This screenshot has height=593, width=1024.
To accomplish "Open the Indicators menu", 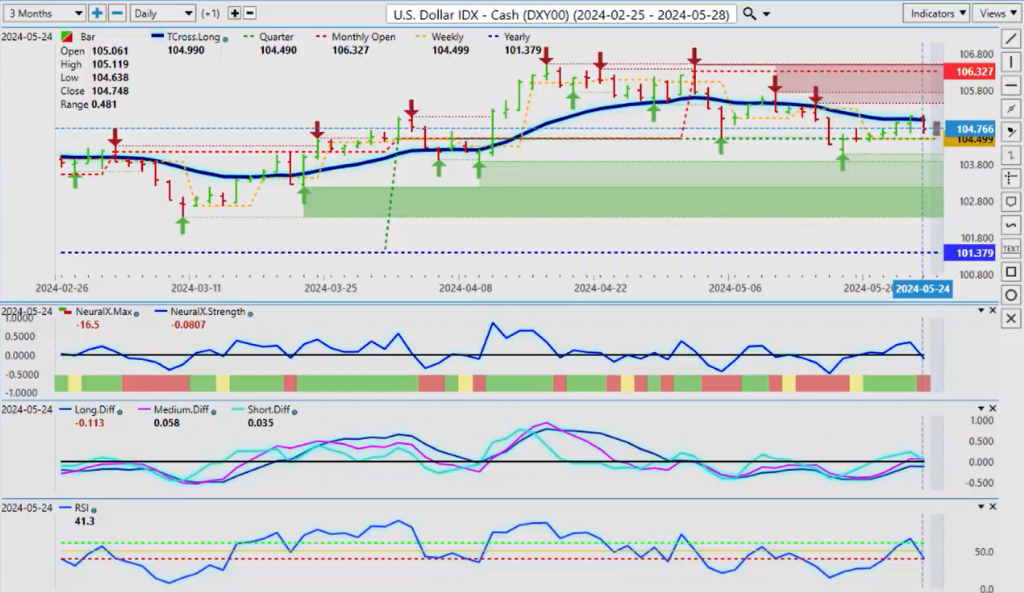I will tap(934, 13).
